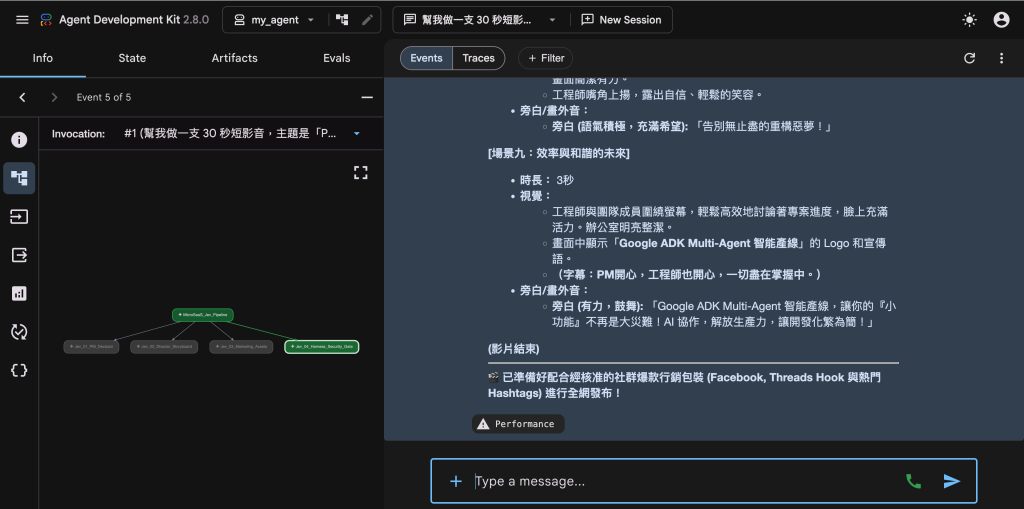The image size is (1024, 509).
Task: Click the New Session button
Action: coord(621,20)
